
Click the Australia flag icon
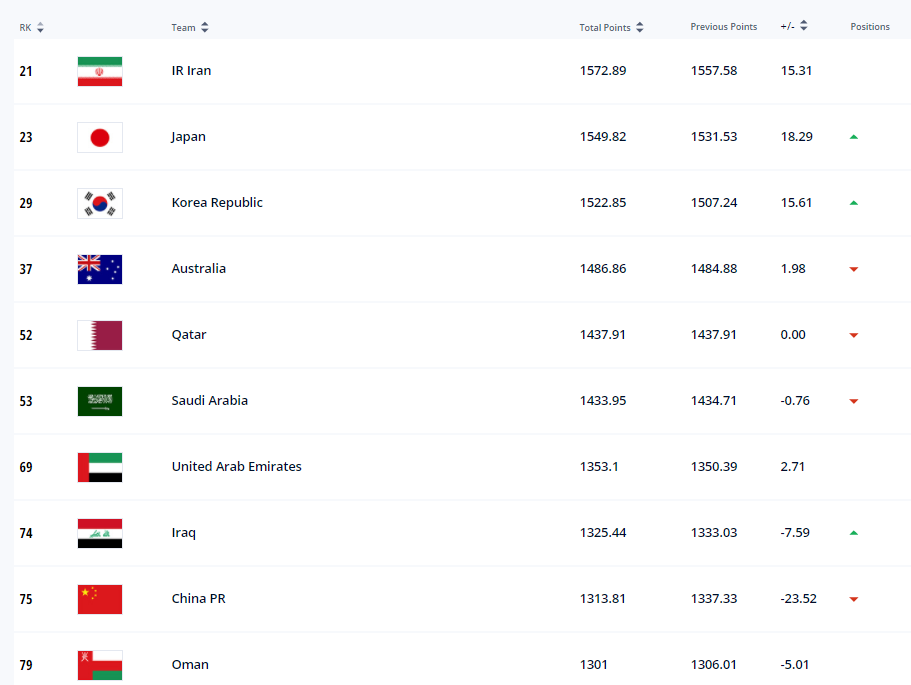(100, 269)
